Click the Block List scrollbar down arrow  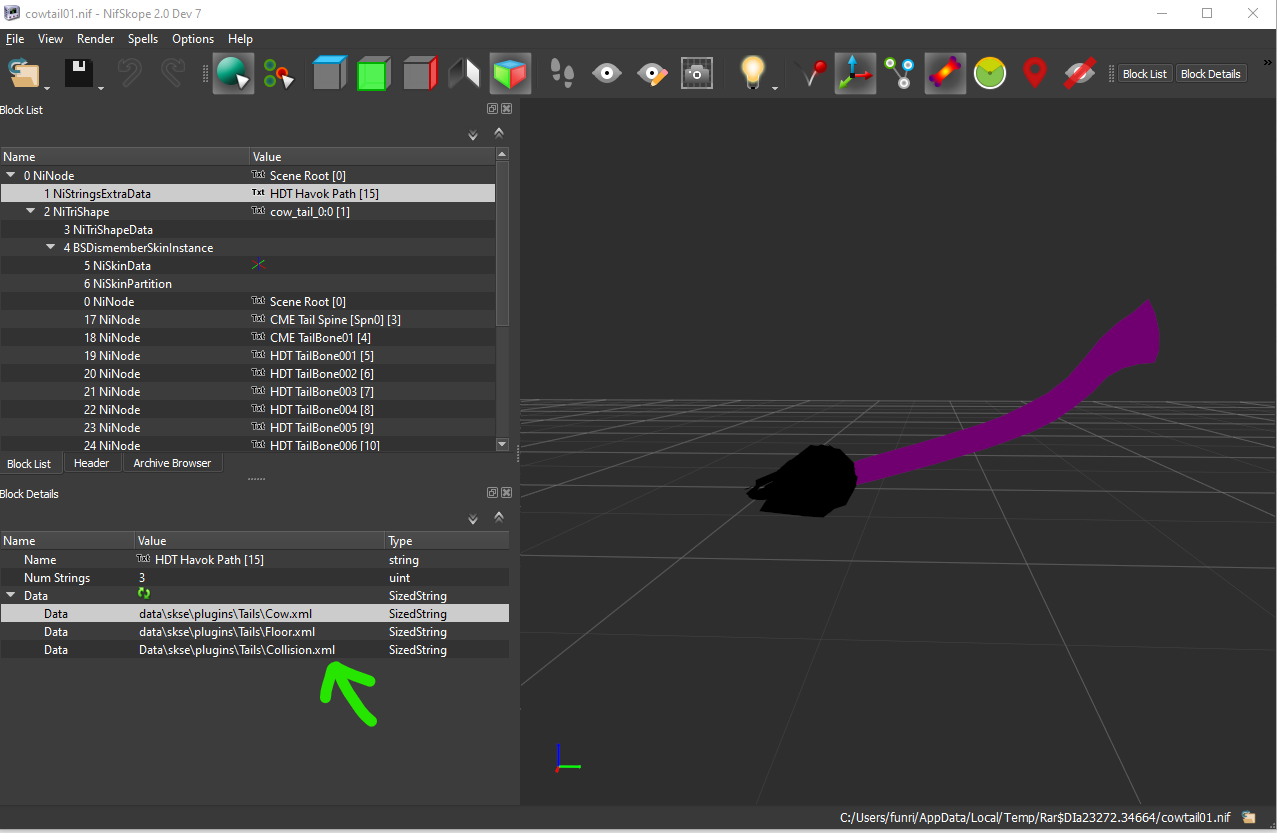pos(502,444)
